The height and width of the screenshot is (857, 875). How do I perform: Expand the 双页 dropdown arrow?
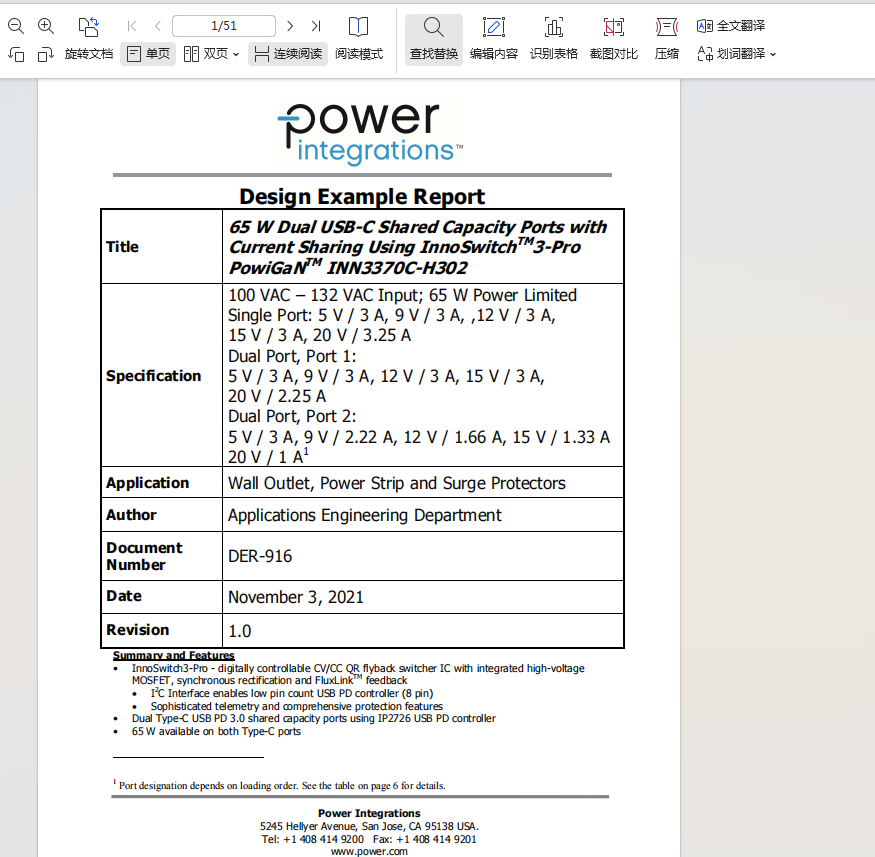[x=236, y=54]
